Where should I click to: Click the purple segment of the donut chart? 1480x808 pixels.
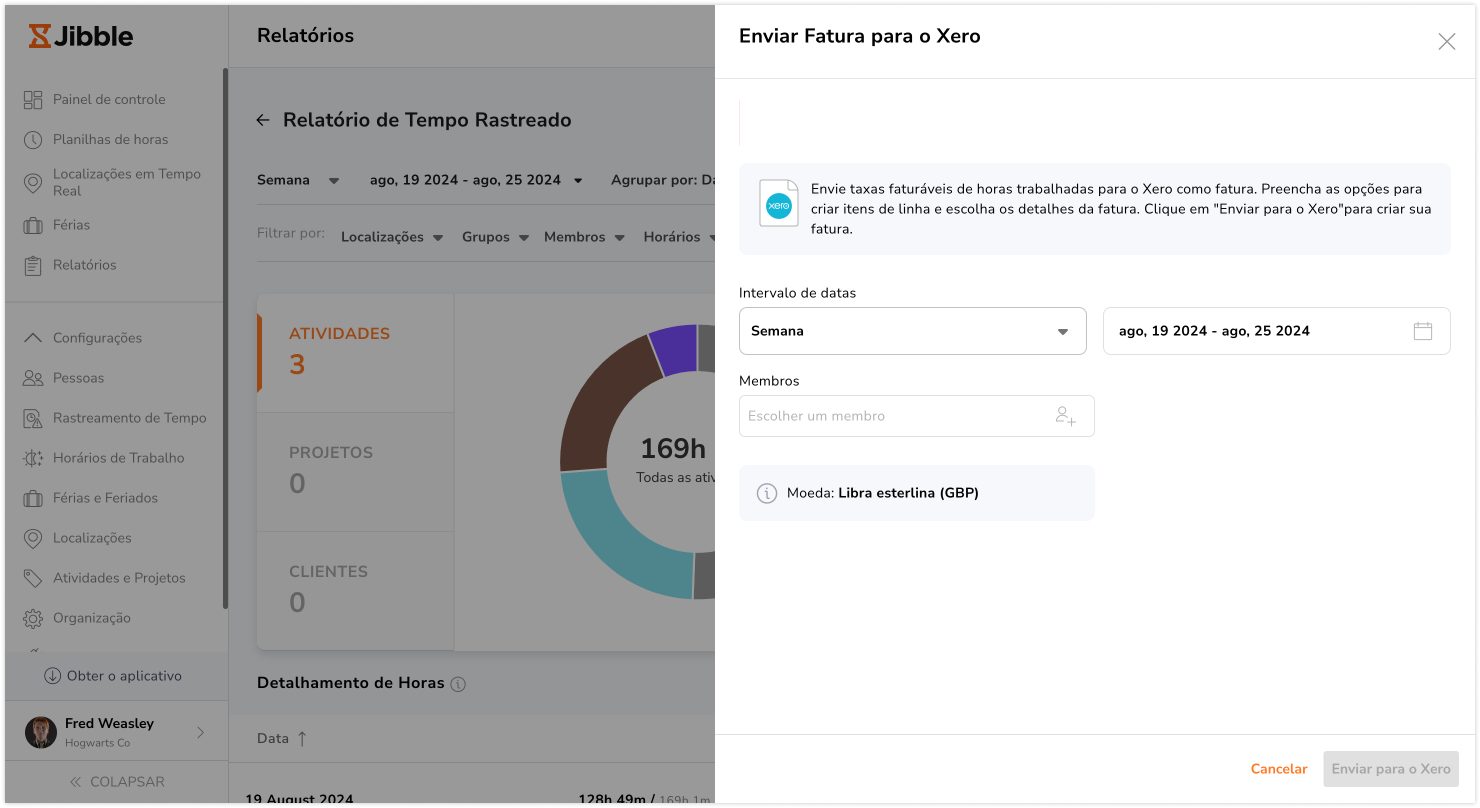[675, 348]
